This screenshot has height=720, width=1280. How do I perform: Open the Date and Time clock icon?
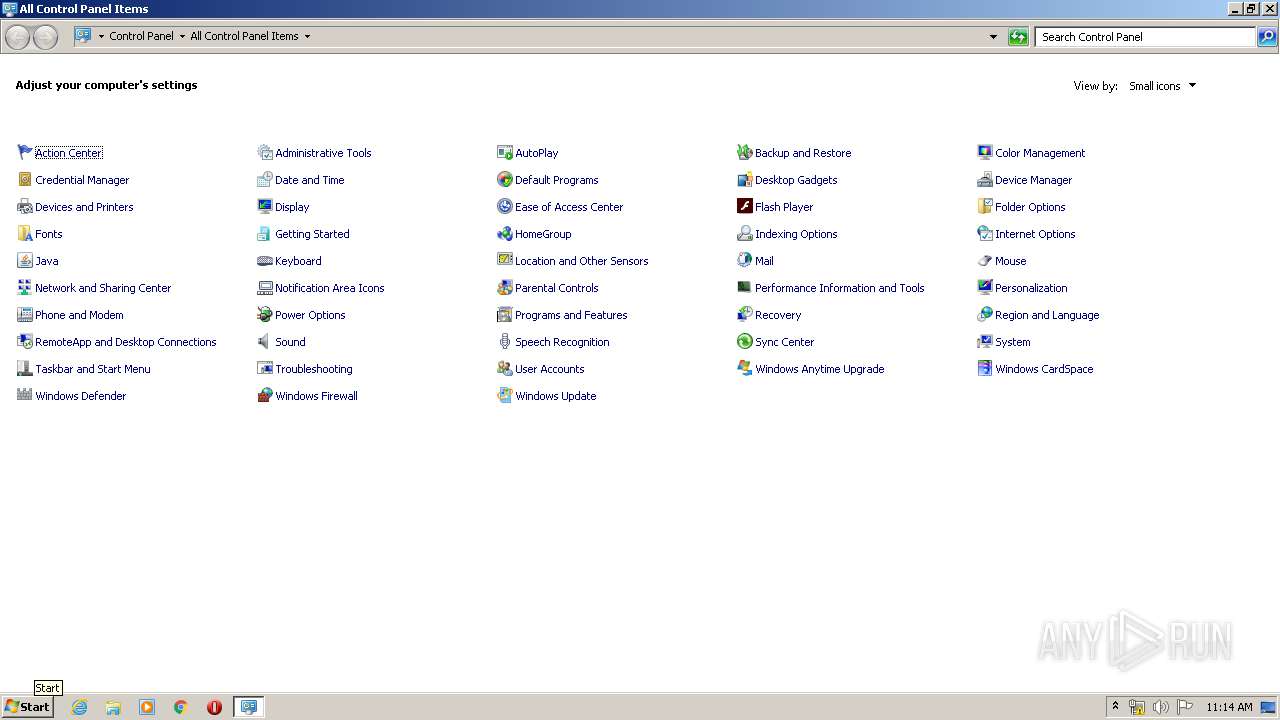(x=265, y=180)
